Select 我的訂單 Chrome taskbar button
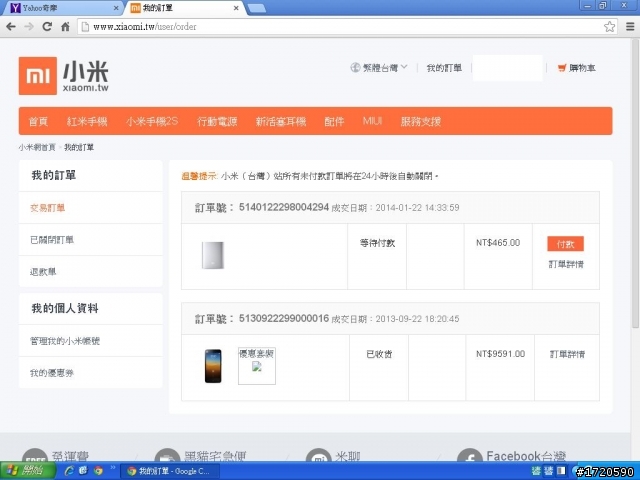The height and width of the screenshot is (480, 640). (169, 471)
